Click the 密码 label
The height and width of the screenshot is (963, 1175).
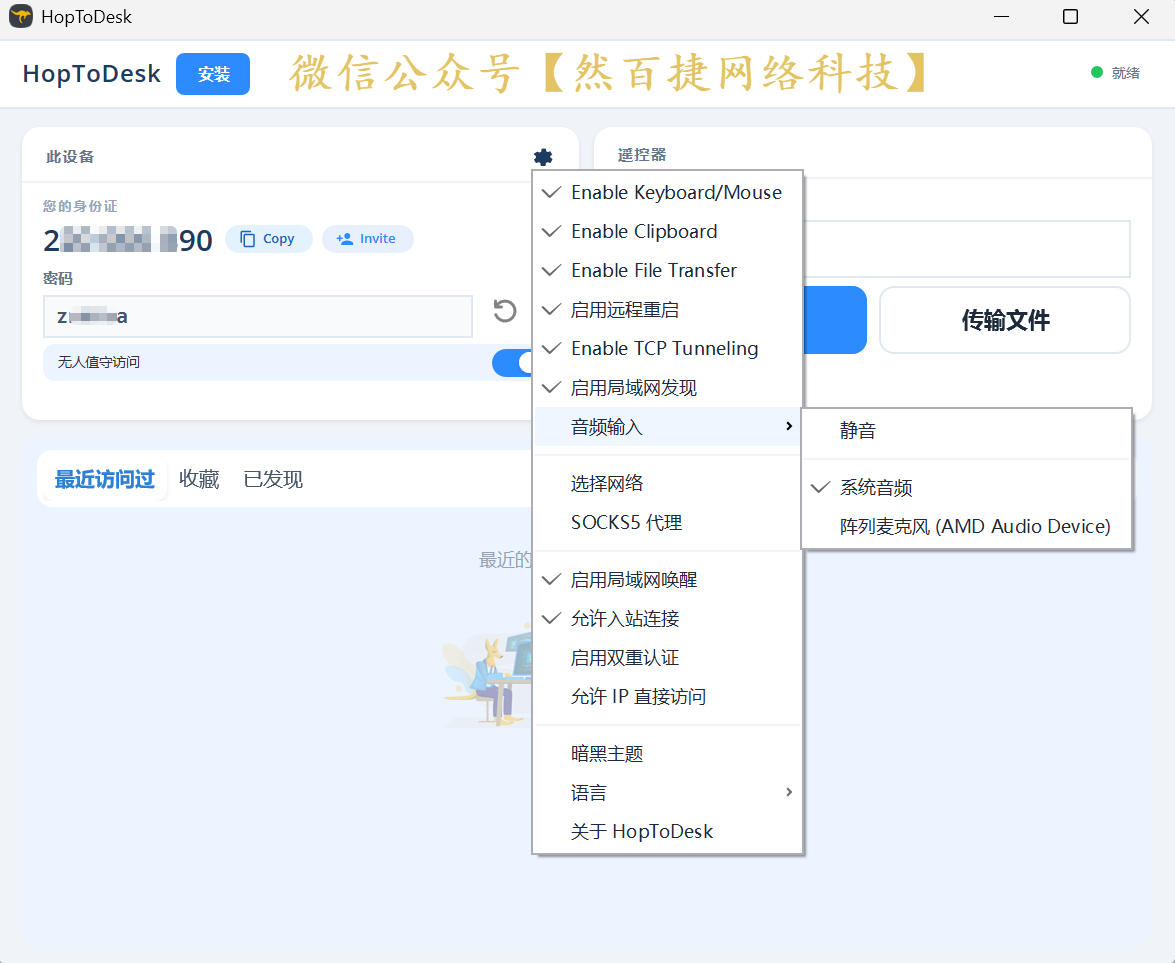point(58,279)
